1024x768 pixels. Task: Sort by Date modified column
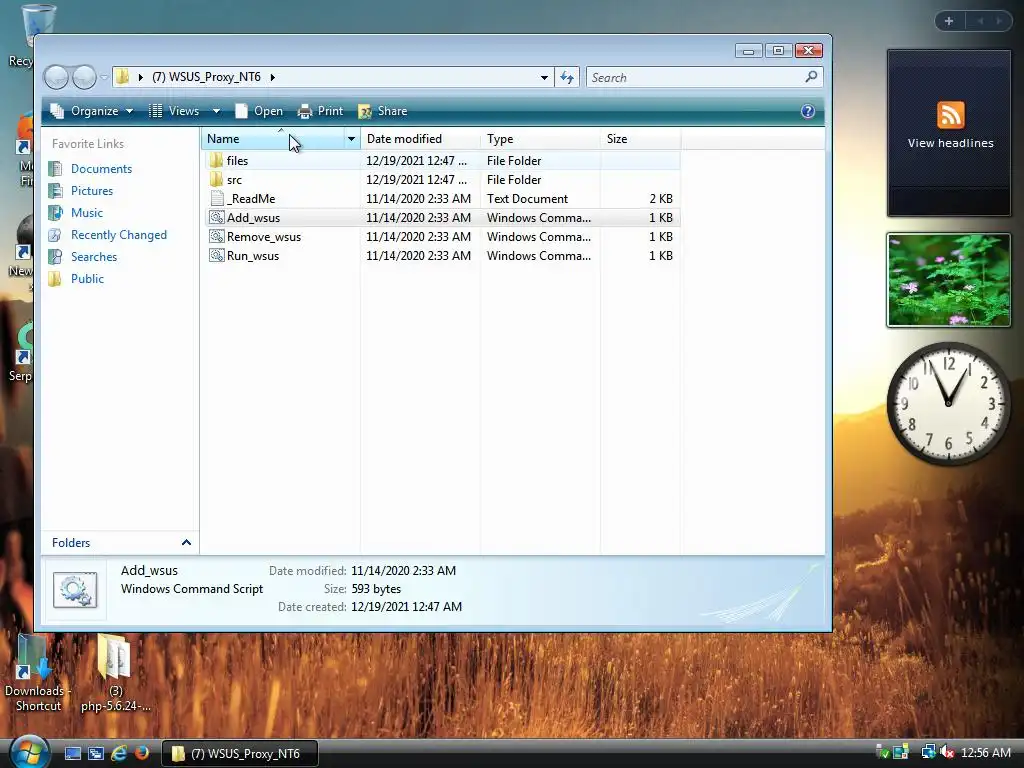(x=420, y=138)
